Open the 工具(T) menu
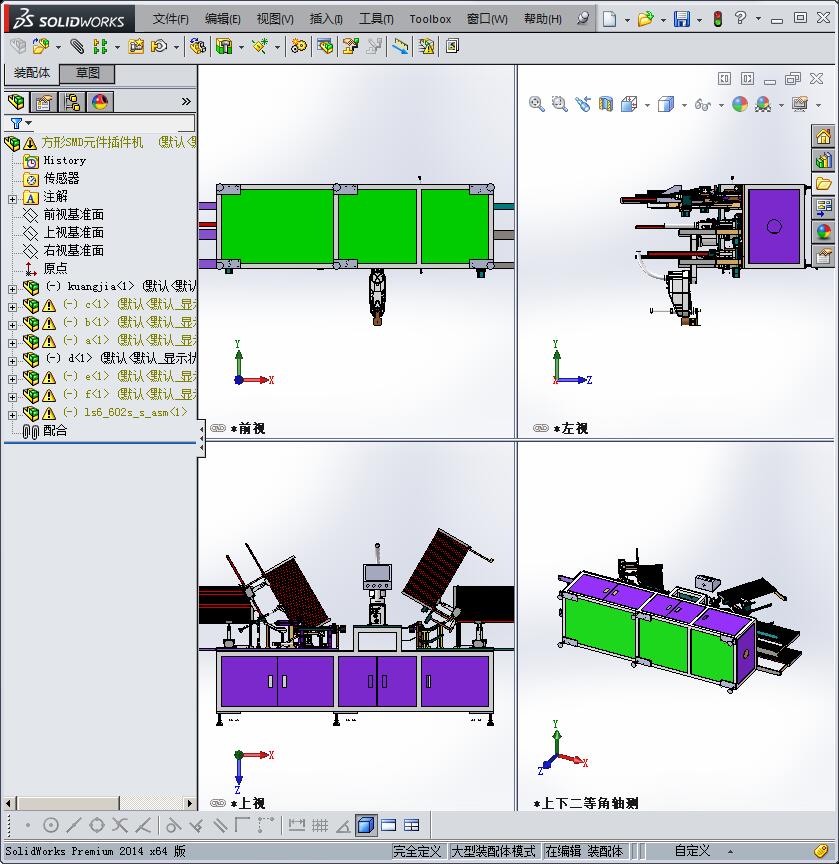 (376, 19)
